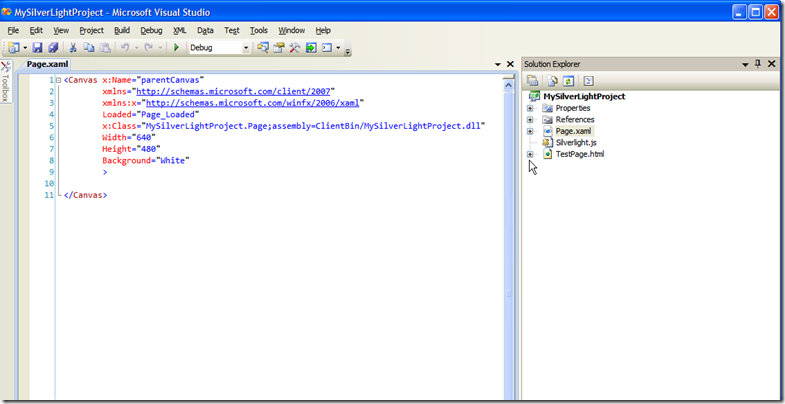Click the green arrow Start Page icon
785x404 pixels.
311,48
